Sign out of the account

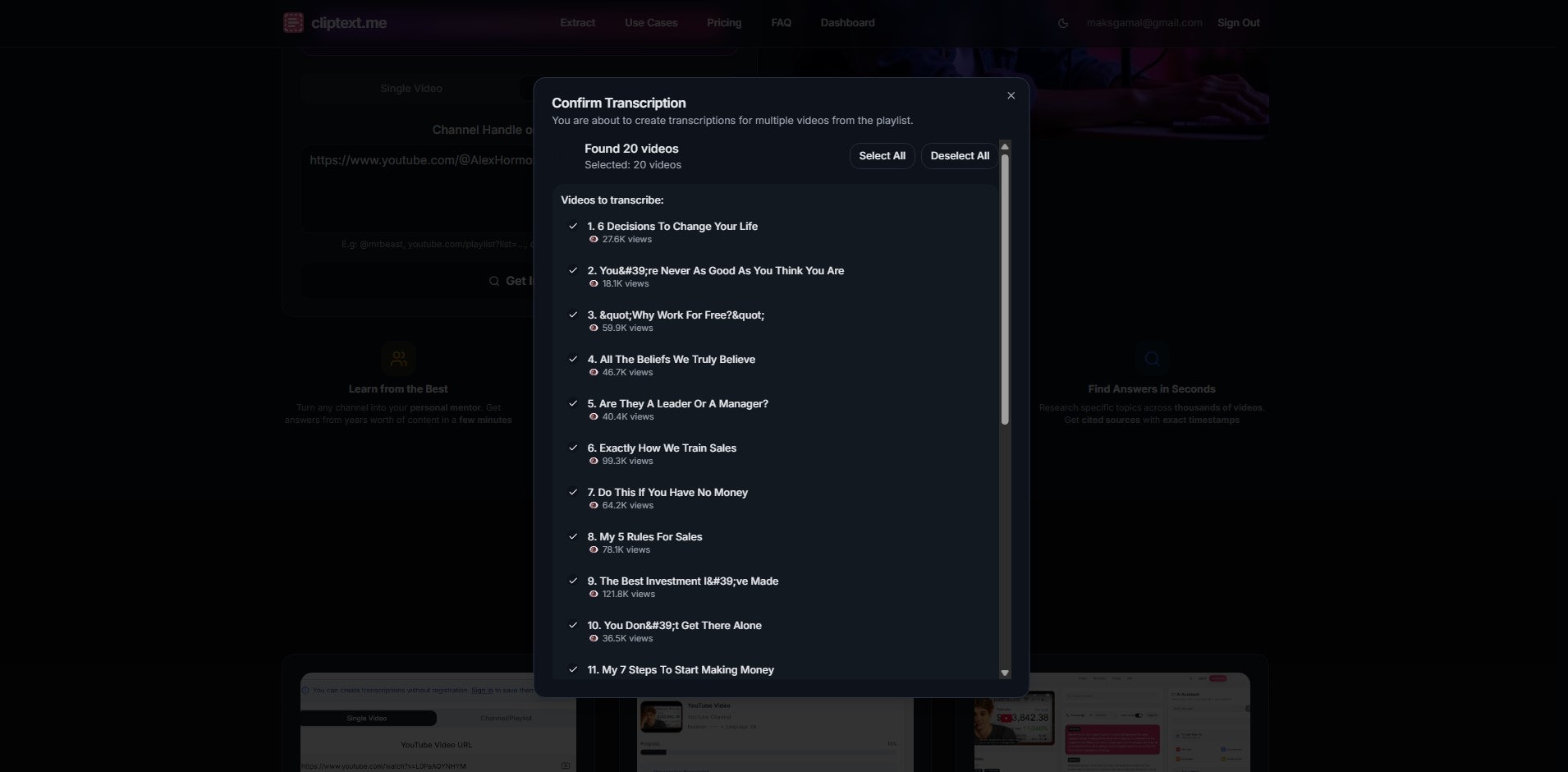(x=1238, y=23)
